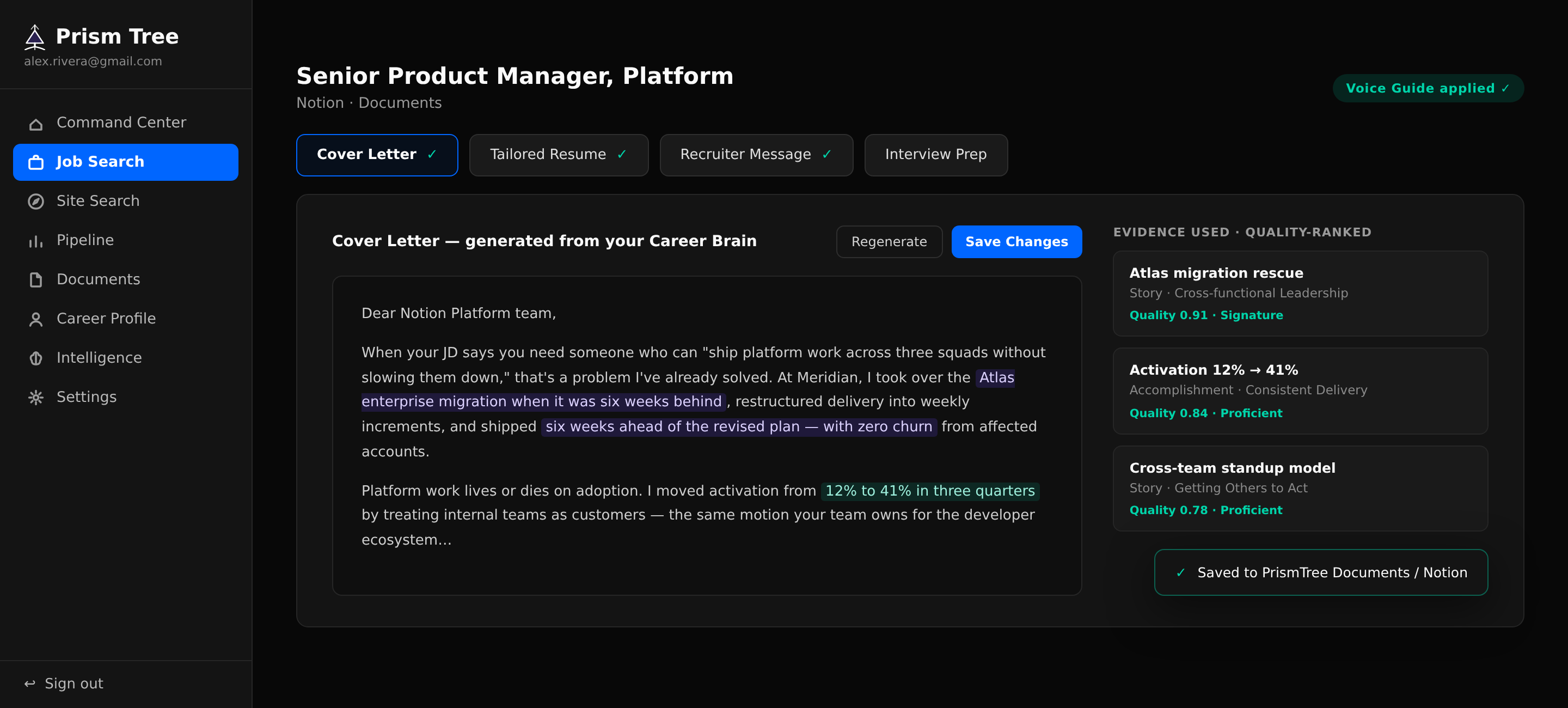Click the Intelligence brain icon
Image resolution: width=1568 pixels, height=708 pixels.
(x=36, y=358)
